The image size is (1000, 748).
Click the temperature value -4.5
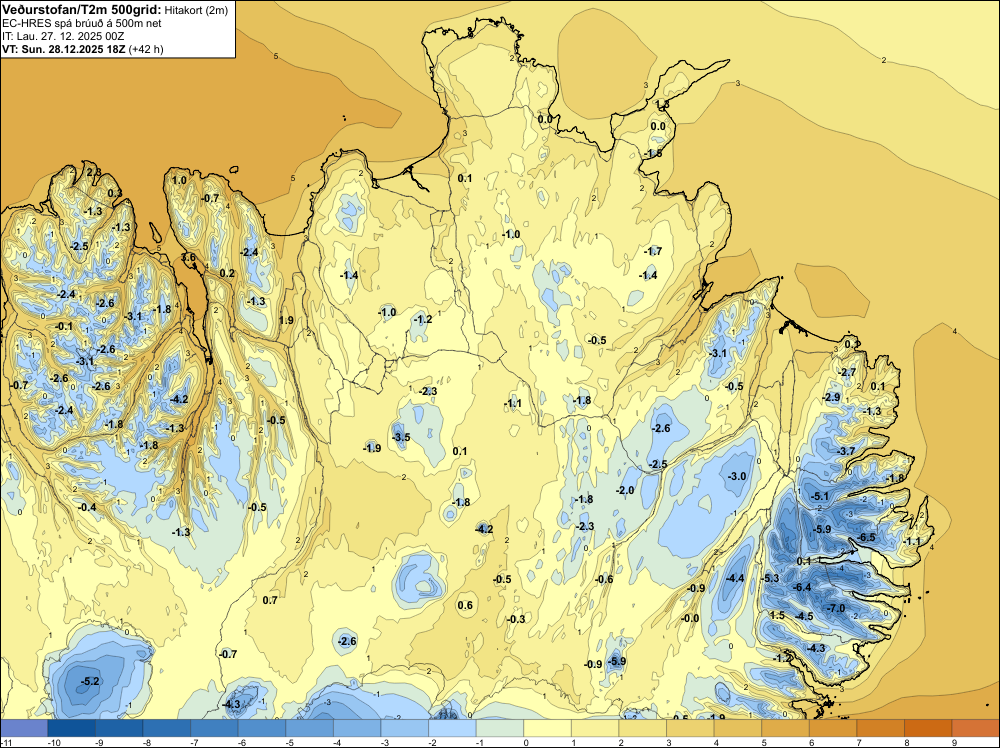(804, 616)
